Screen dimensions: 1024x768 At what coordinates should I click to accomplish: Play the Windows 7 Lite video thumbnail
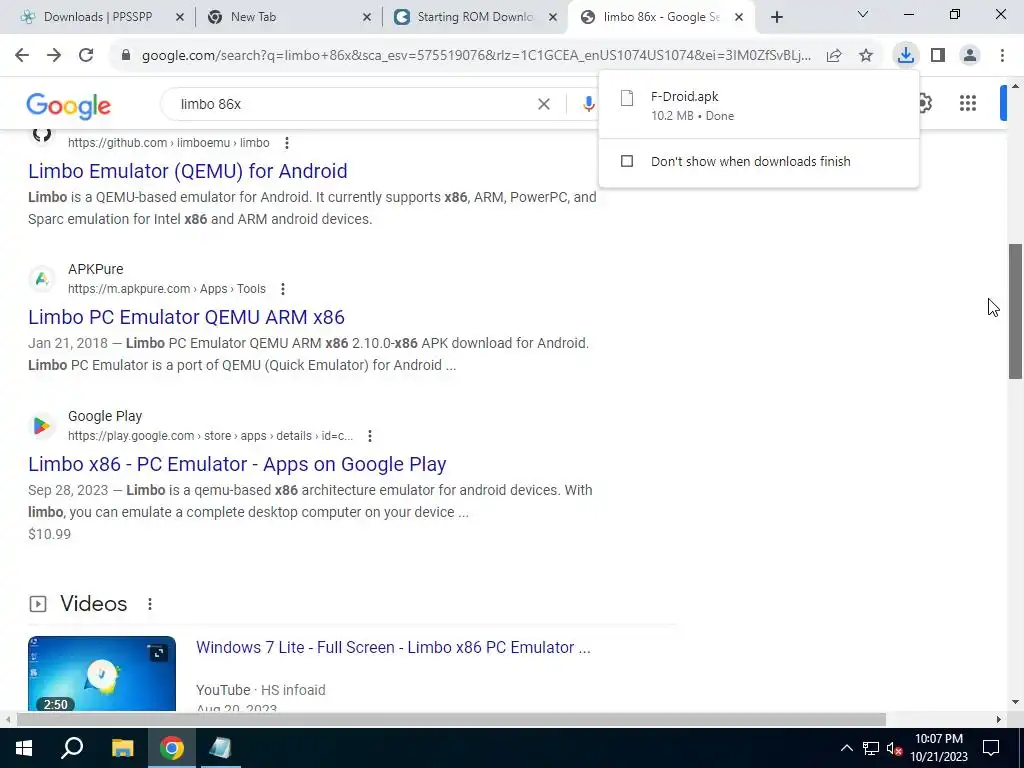coord(102,673)
